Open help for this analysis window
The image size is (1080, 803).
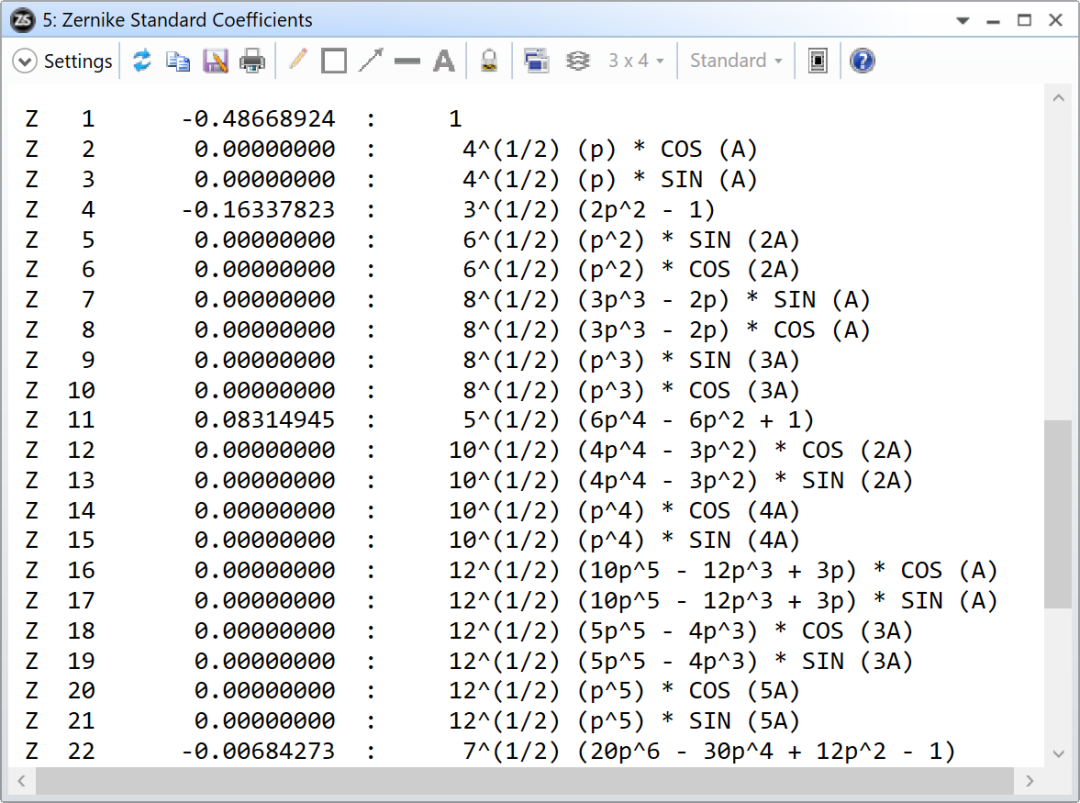(x=861, y=60)
